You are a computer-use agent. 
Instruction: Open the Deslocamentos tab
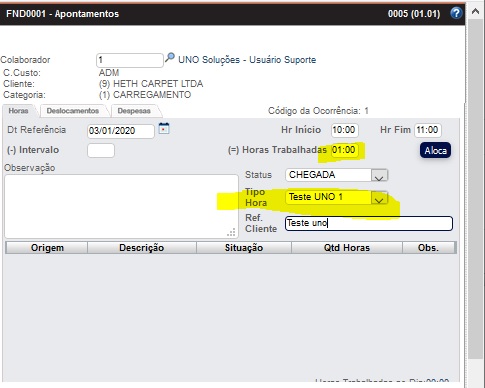click(73, 111)
